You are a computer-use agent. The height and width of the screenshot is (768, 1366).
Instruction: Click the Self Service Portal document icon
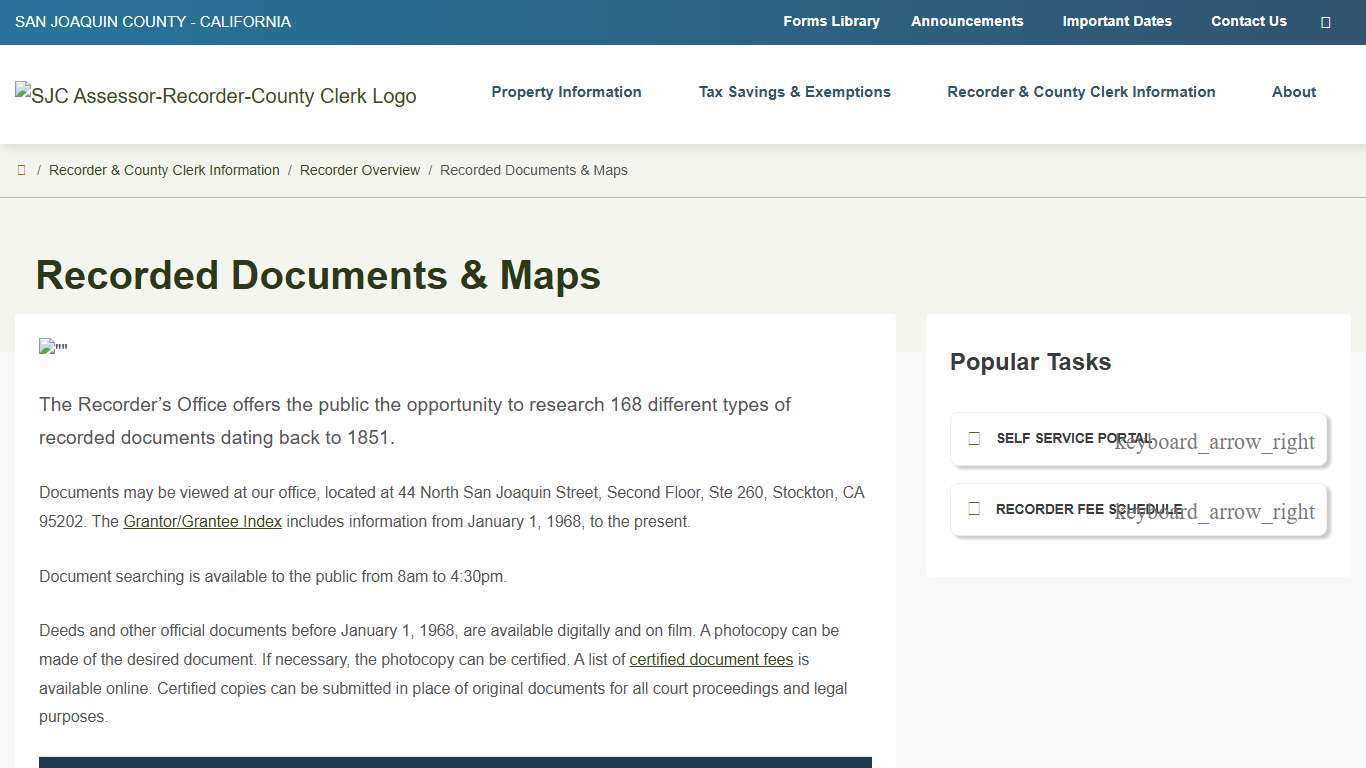[974, 438]
